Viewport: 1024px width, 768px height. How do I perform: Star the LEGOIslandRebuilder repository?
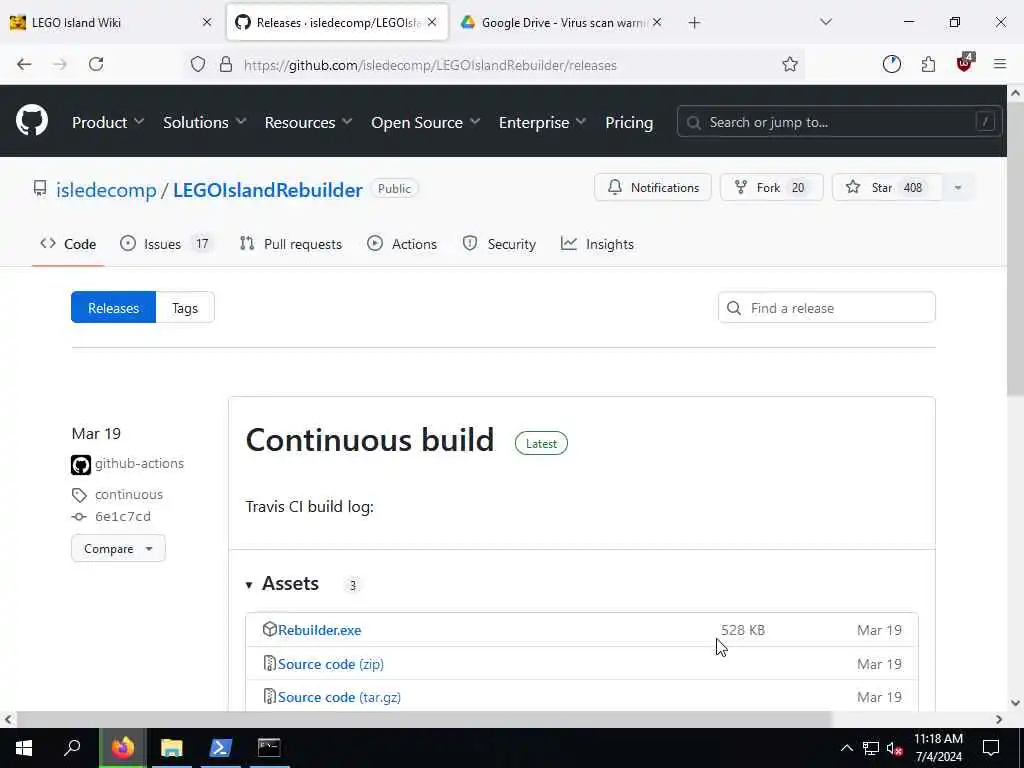tap(887, 188)
